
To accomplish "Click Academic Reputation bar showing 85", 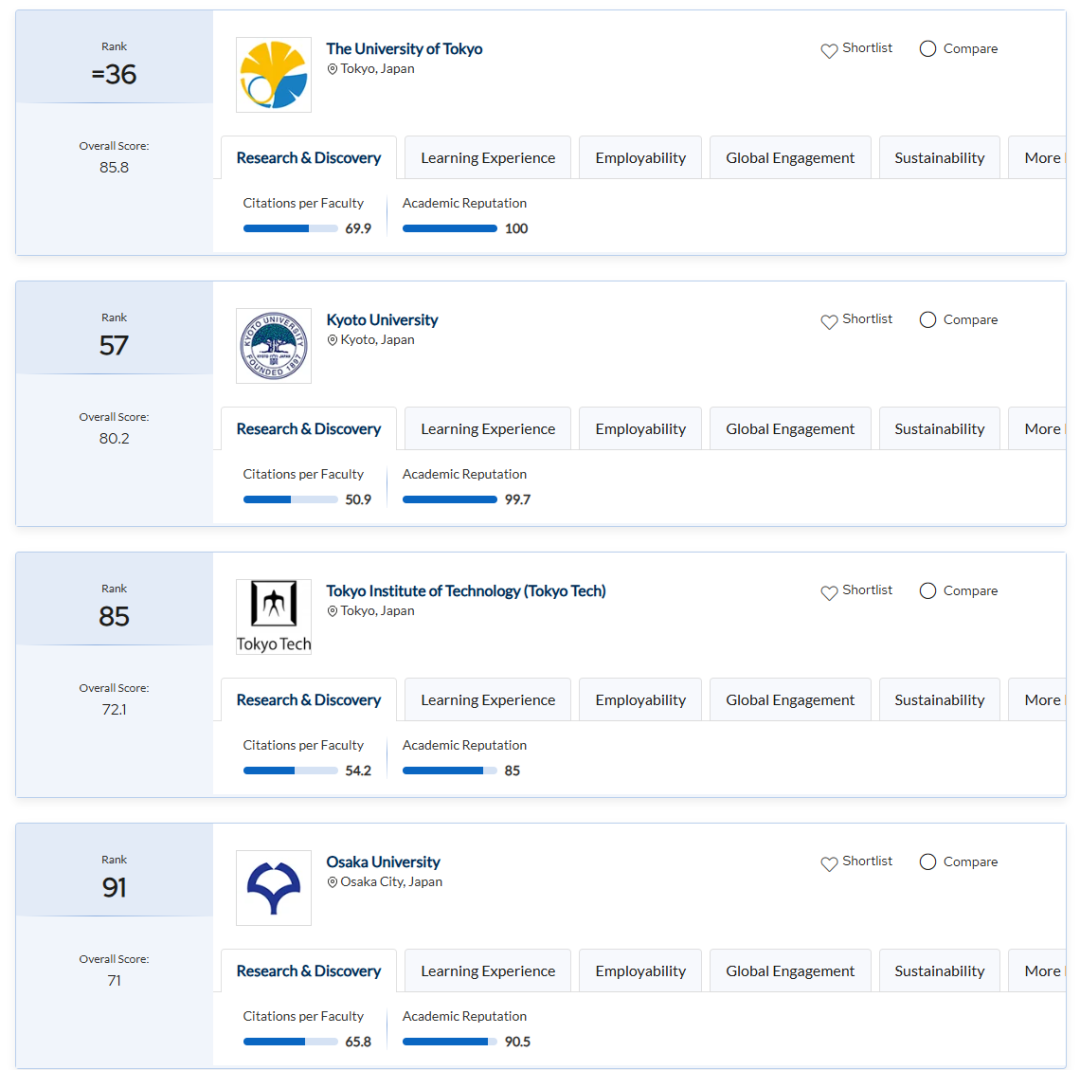I will pos(450,770).
